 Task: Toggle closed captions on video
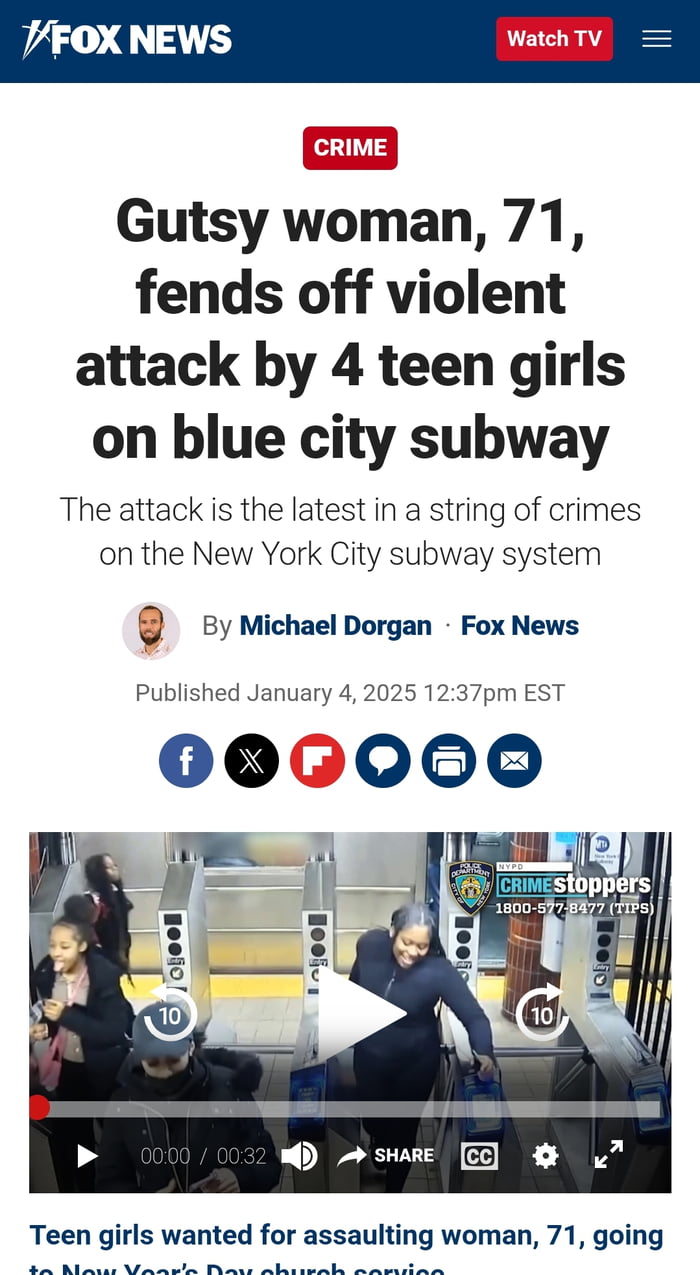coord(479,1156)
